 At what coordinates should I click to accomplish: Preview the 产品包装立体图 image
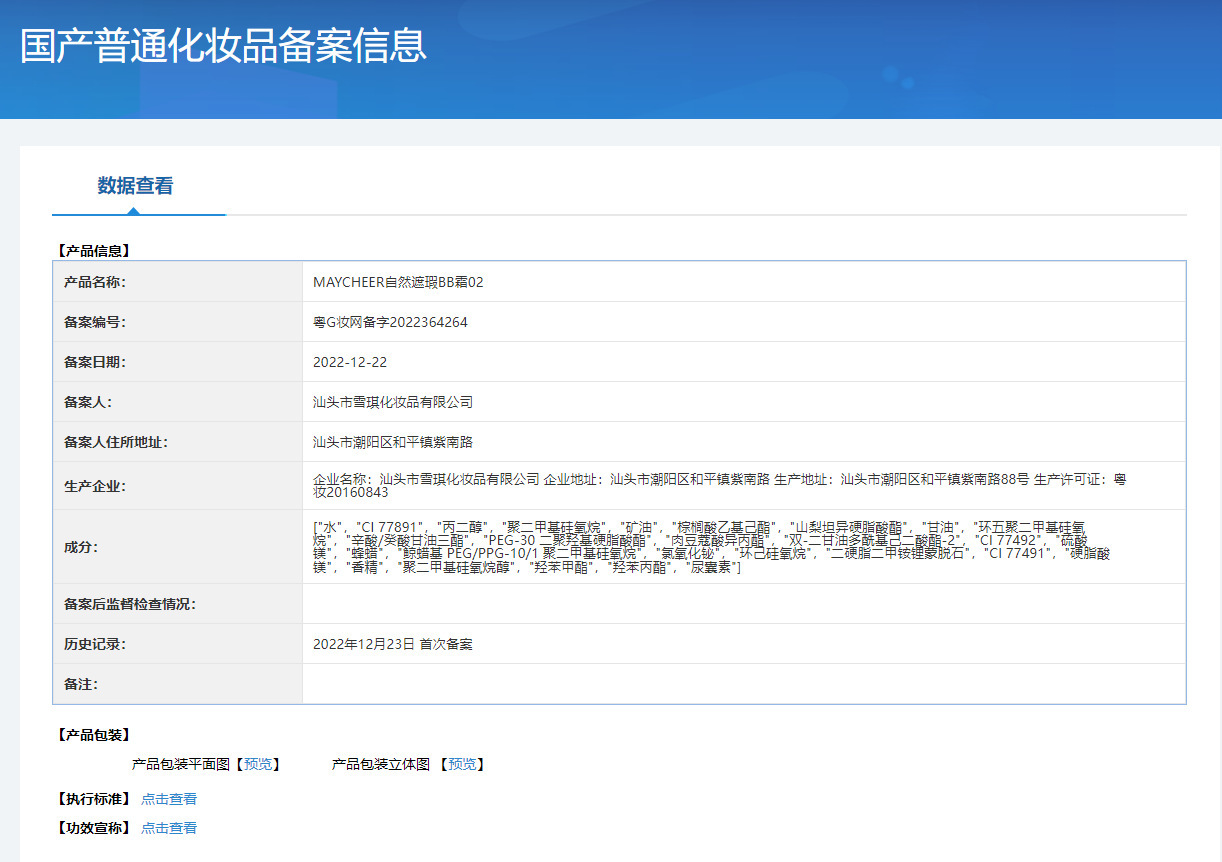tap(462, 764)
